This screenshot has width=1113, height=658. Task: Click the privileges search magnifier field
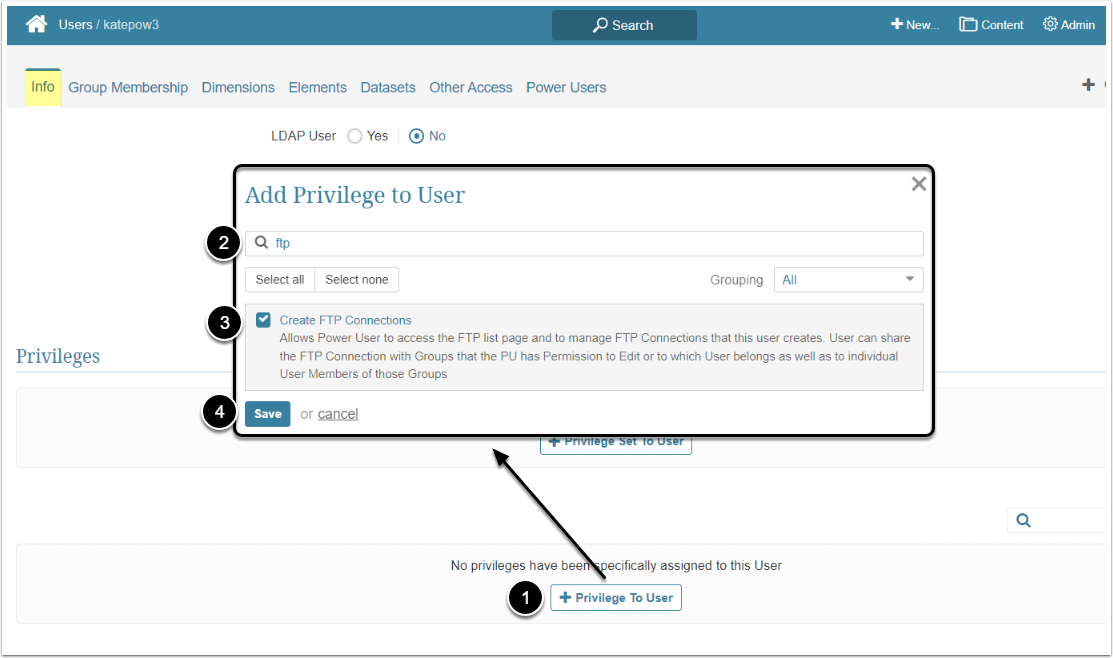[x=1056, y=520]
